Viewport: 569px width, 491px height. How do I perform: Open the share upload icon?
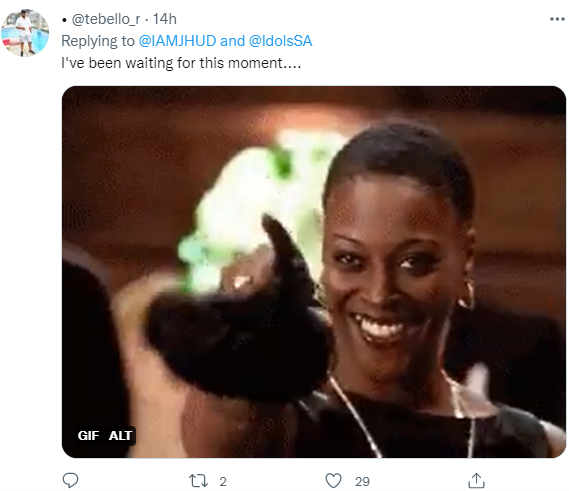[x=476, y=480]
